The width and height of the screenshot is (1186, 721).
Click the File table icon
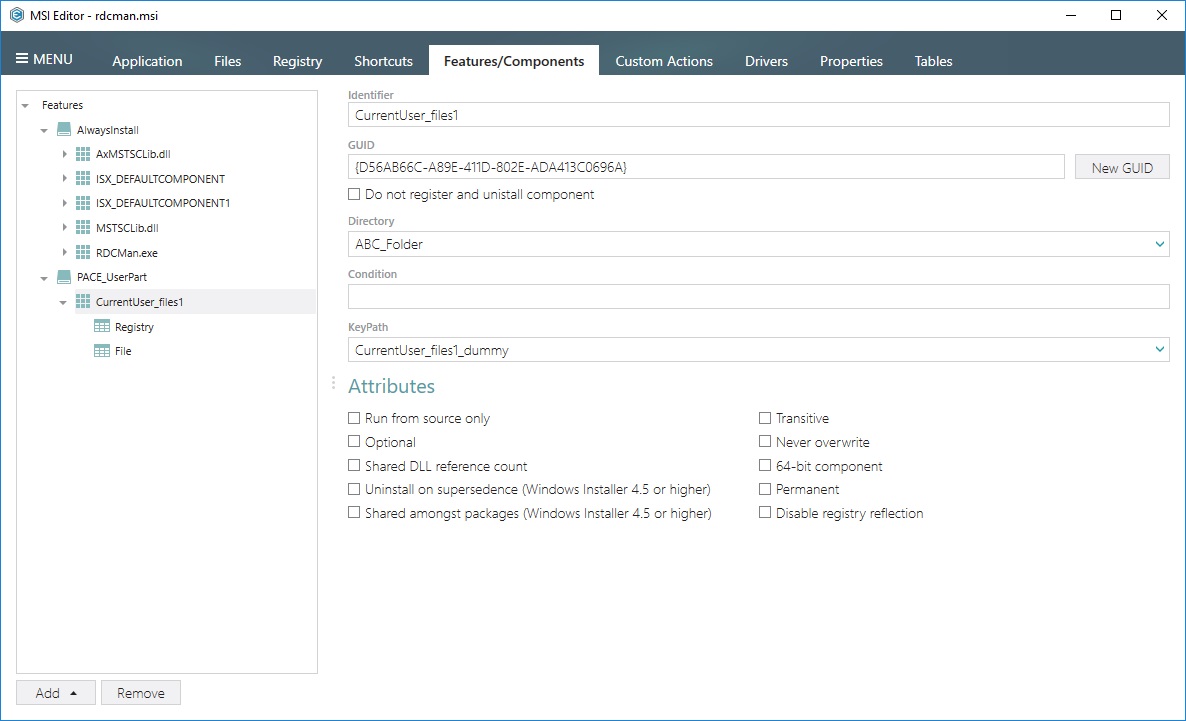pos(102,351)
